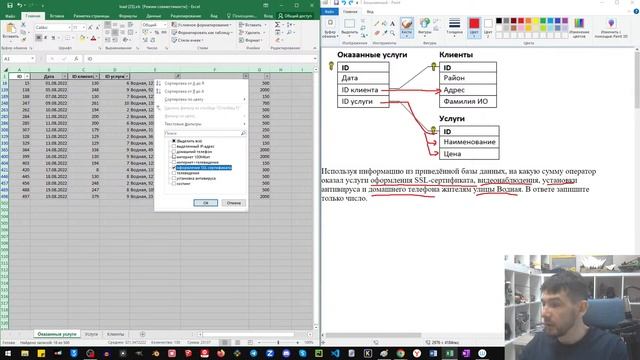Cancel the filter dialog with Отмена
This screenshot has width=640, height=360.
(233, 203)
